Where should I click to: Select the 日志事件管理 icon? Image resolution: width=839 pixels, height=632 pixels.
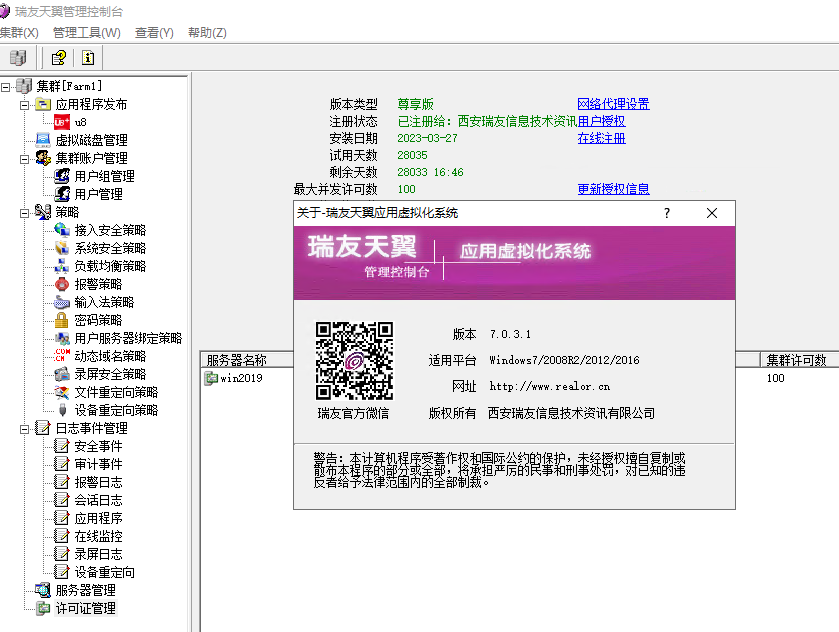43,428
